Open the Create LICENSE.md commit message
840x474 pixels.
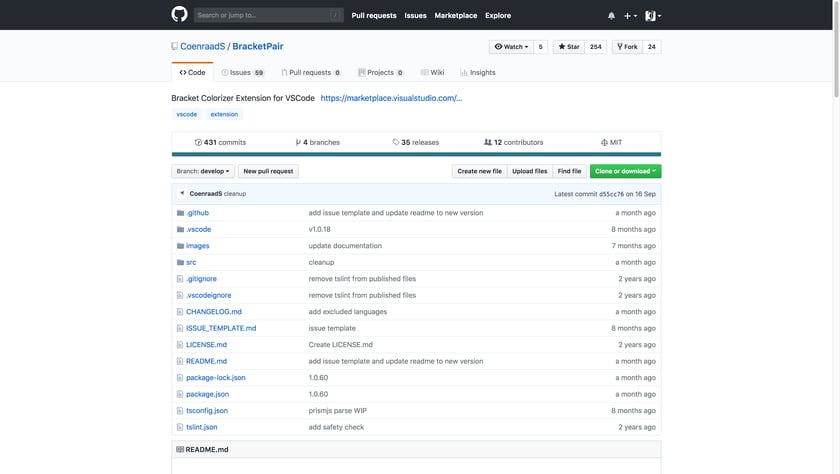click(340, 345)
